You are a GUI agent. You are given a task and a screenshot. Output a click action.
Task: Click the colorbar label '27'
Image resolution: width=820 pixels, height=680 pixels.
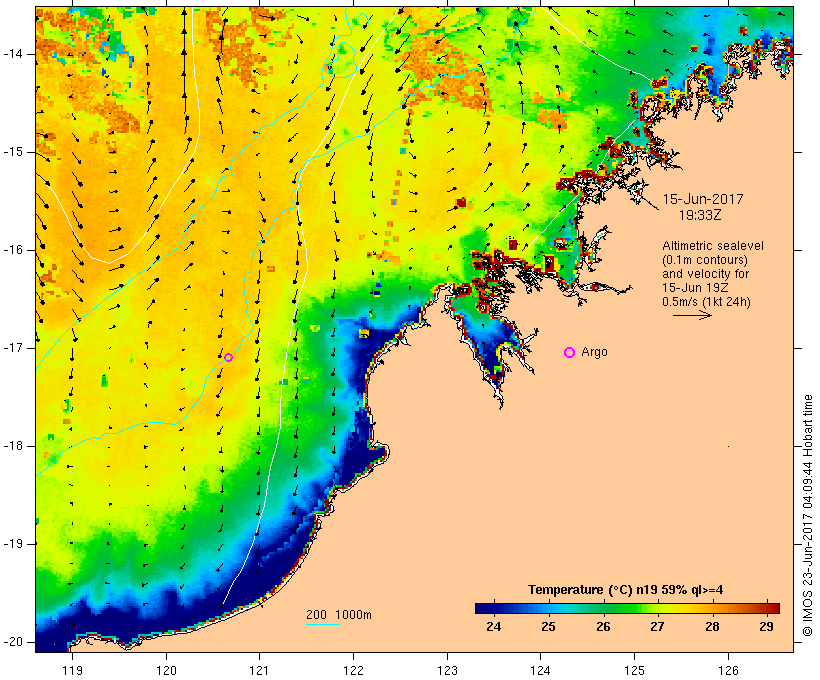[x=657, y=627]
